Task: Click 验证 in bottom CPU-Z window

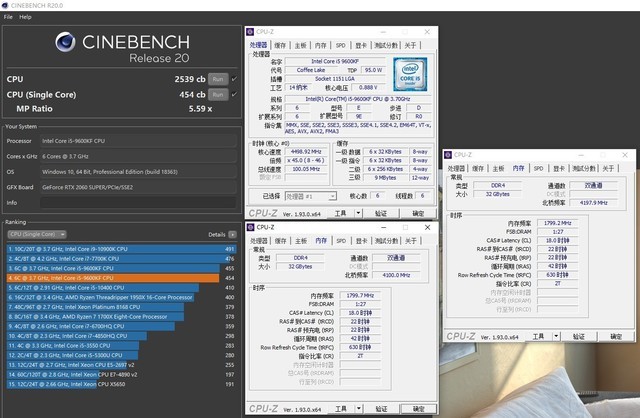Action: (381, 409)
